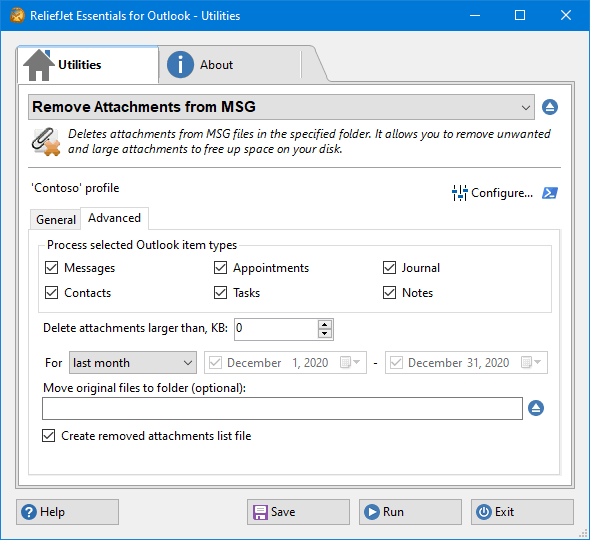This screenshot has width=590, height=540.
Task: Switch to the General tab
Action: pos(56,219)
